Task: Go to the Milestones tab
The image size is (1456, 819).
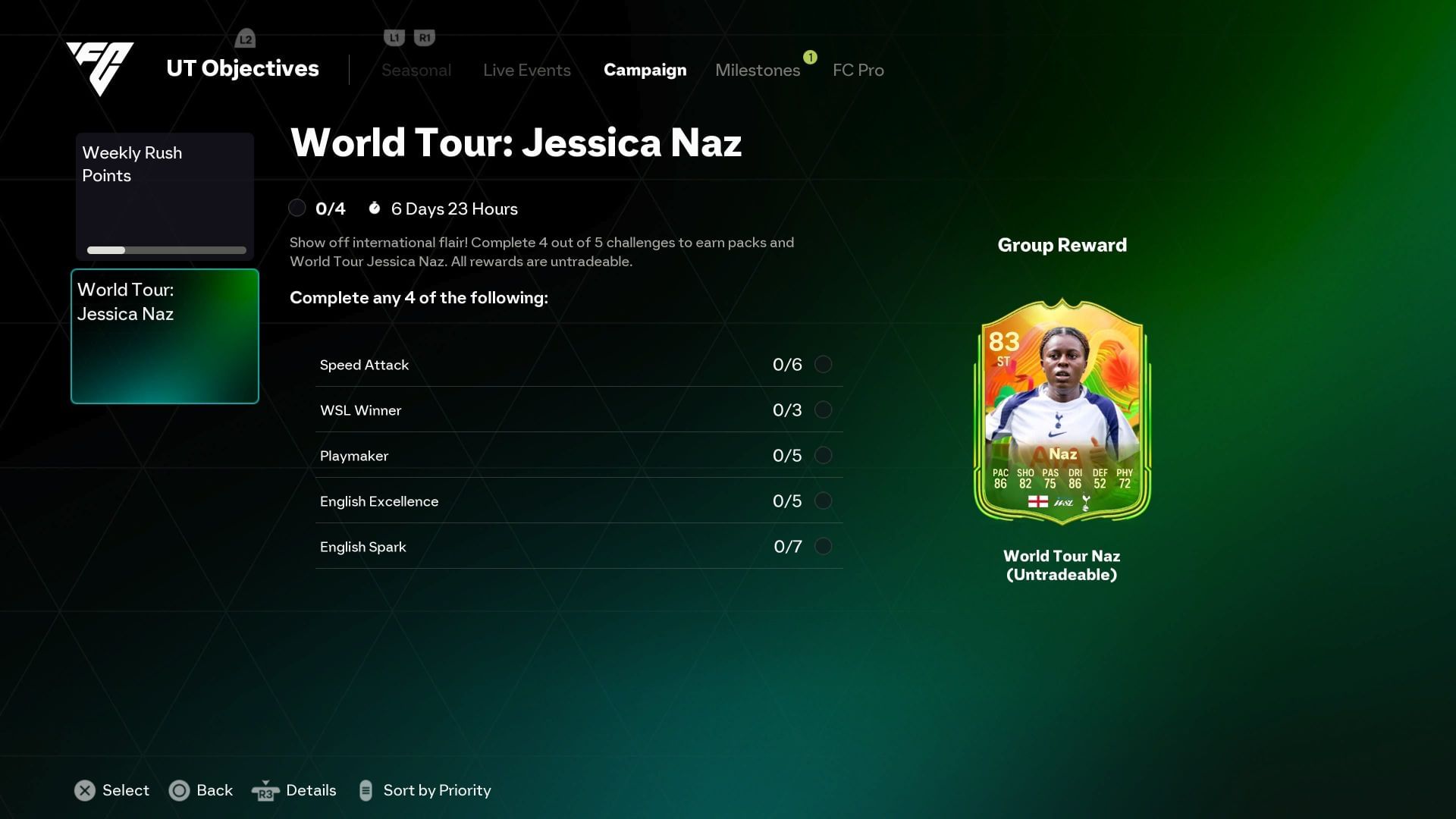Action: [758, 70]
